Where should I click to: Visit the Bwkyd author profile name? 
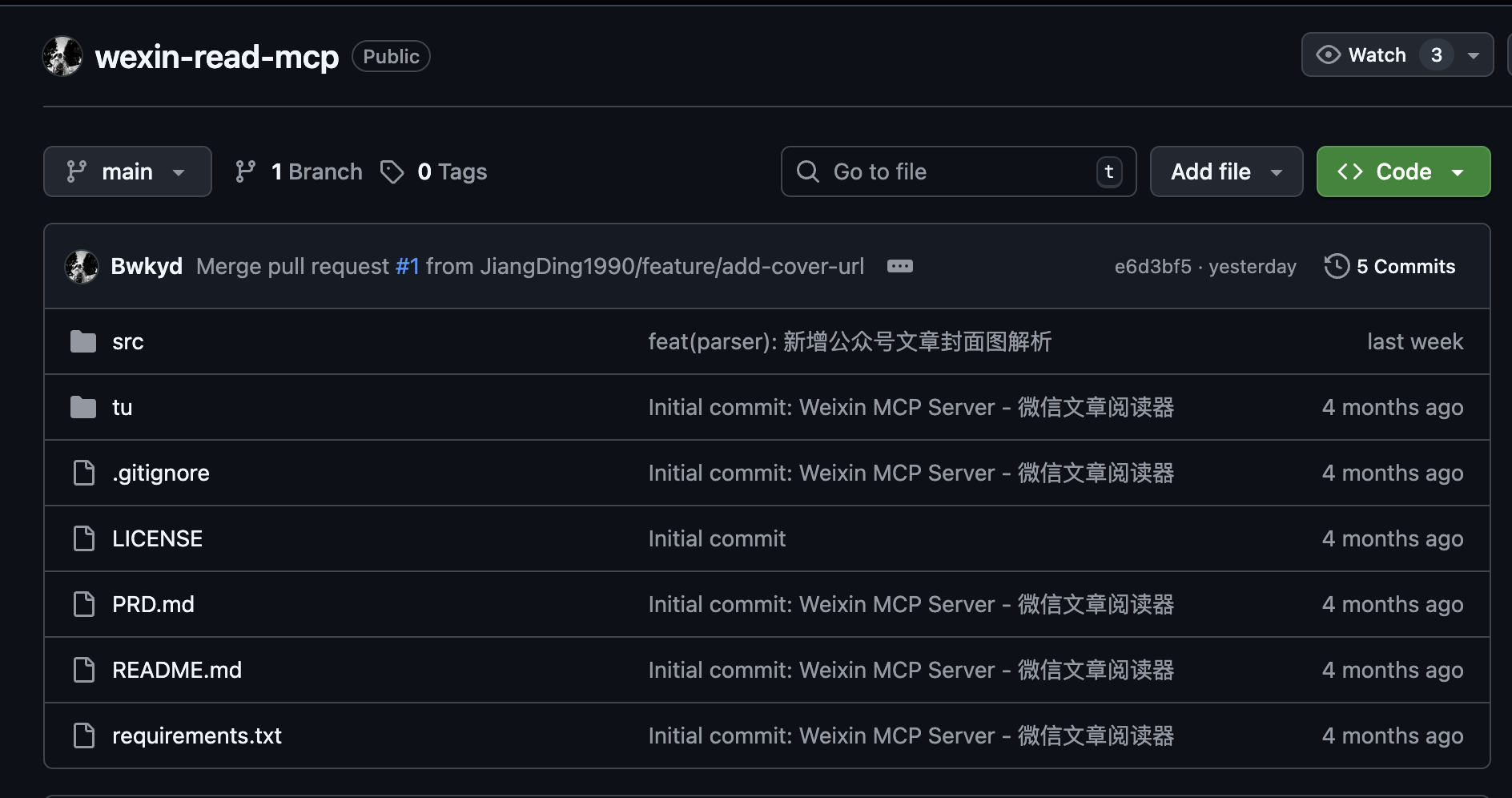coord(147,266)
